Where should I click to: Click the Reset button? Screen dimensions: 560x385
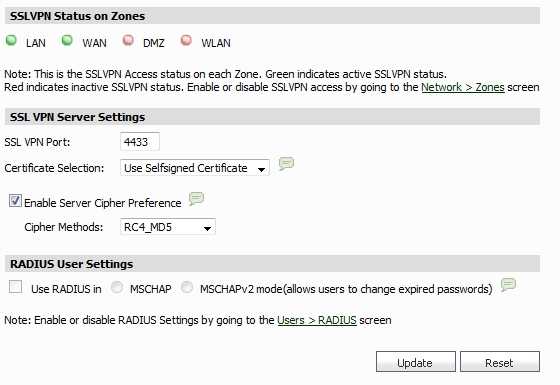[500, 362]
